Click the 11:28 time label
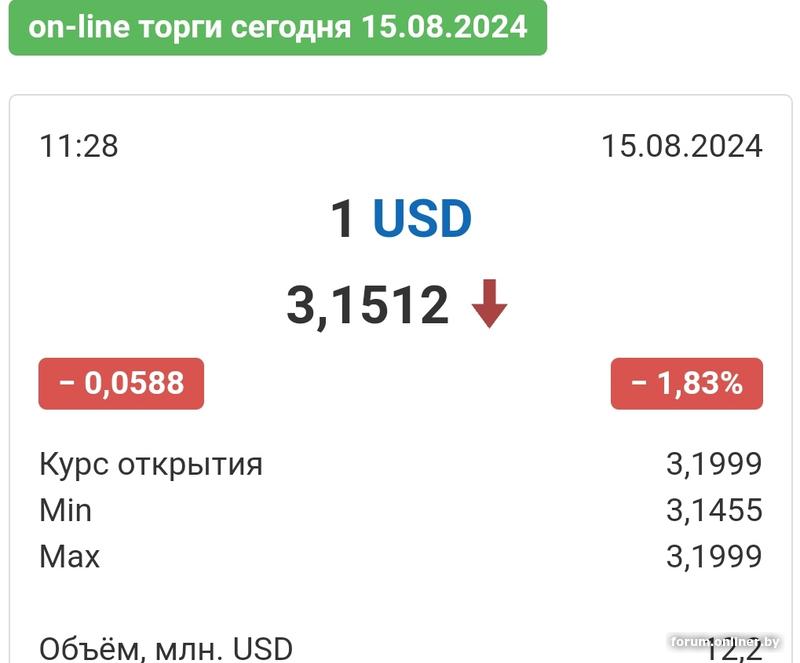Screen dimensions: 800x663 [x=79, y=146]
